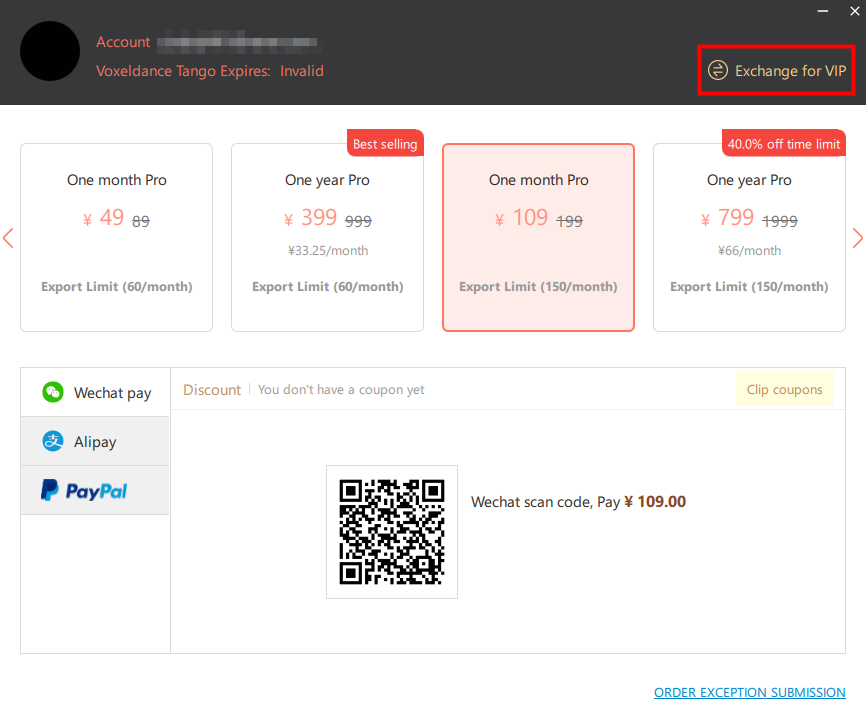The image size is (866, 710).
Task: Click the 40.0% off time limit badge
Action: click(784, 144)
